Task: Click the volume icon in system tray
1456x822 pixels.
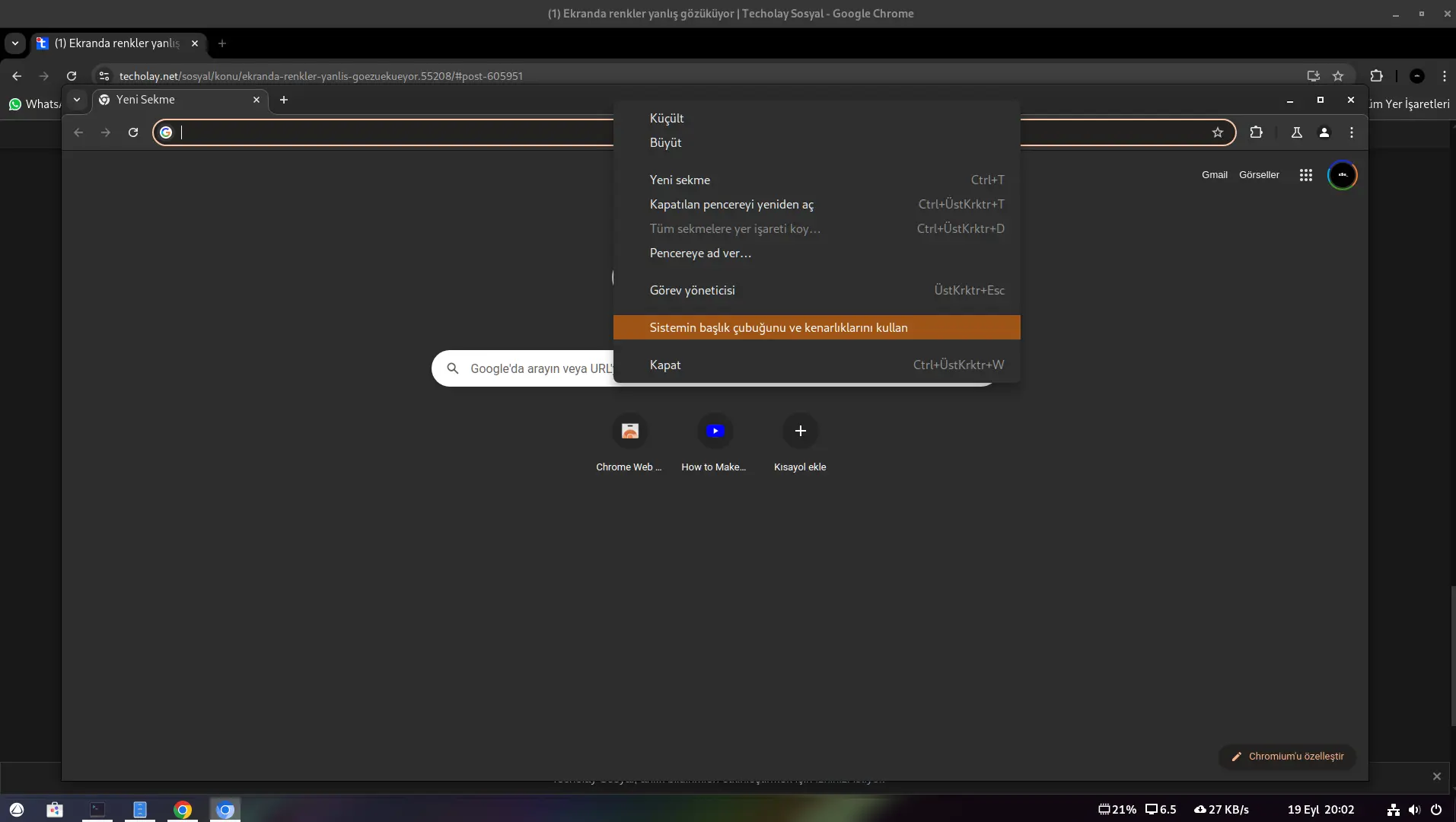Action: pos(1414,810)
